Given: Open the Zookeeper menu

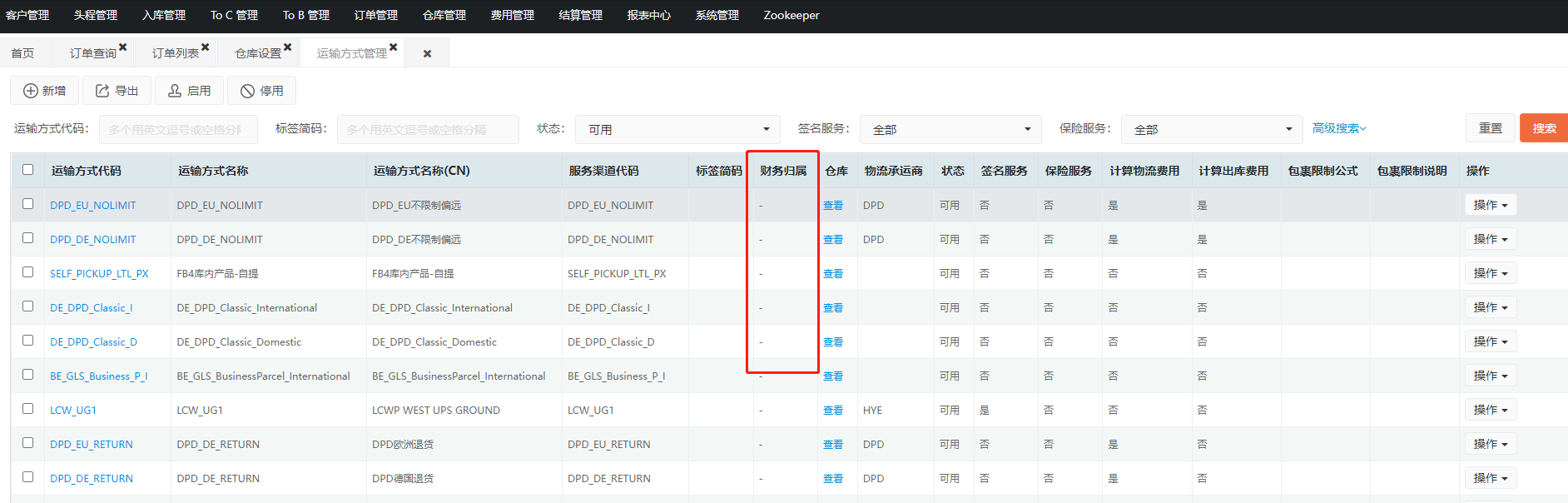Looking at the screenshot, I should [x=791, y=15].
